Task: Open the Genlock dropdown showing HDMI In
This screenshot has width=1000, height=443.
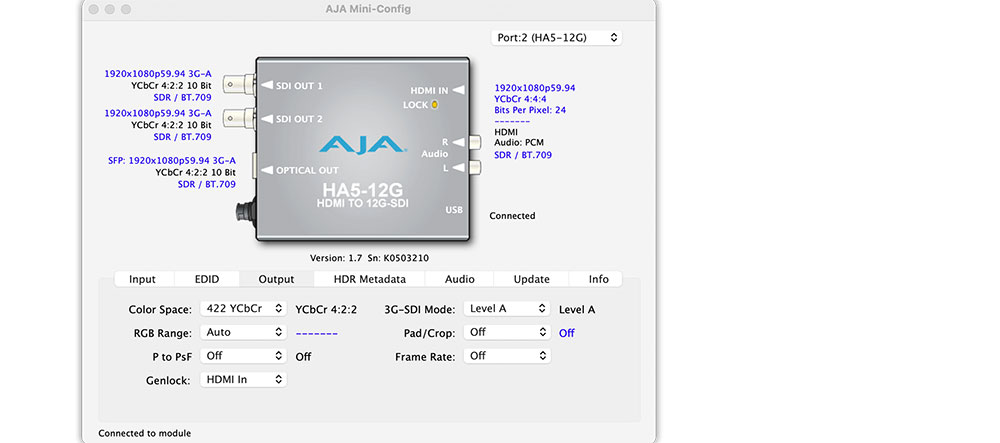Action: click(x=243, y=379)
